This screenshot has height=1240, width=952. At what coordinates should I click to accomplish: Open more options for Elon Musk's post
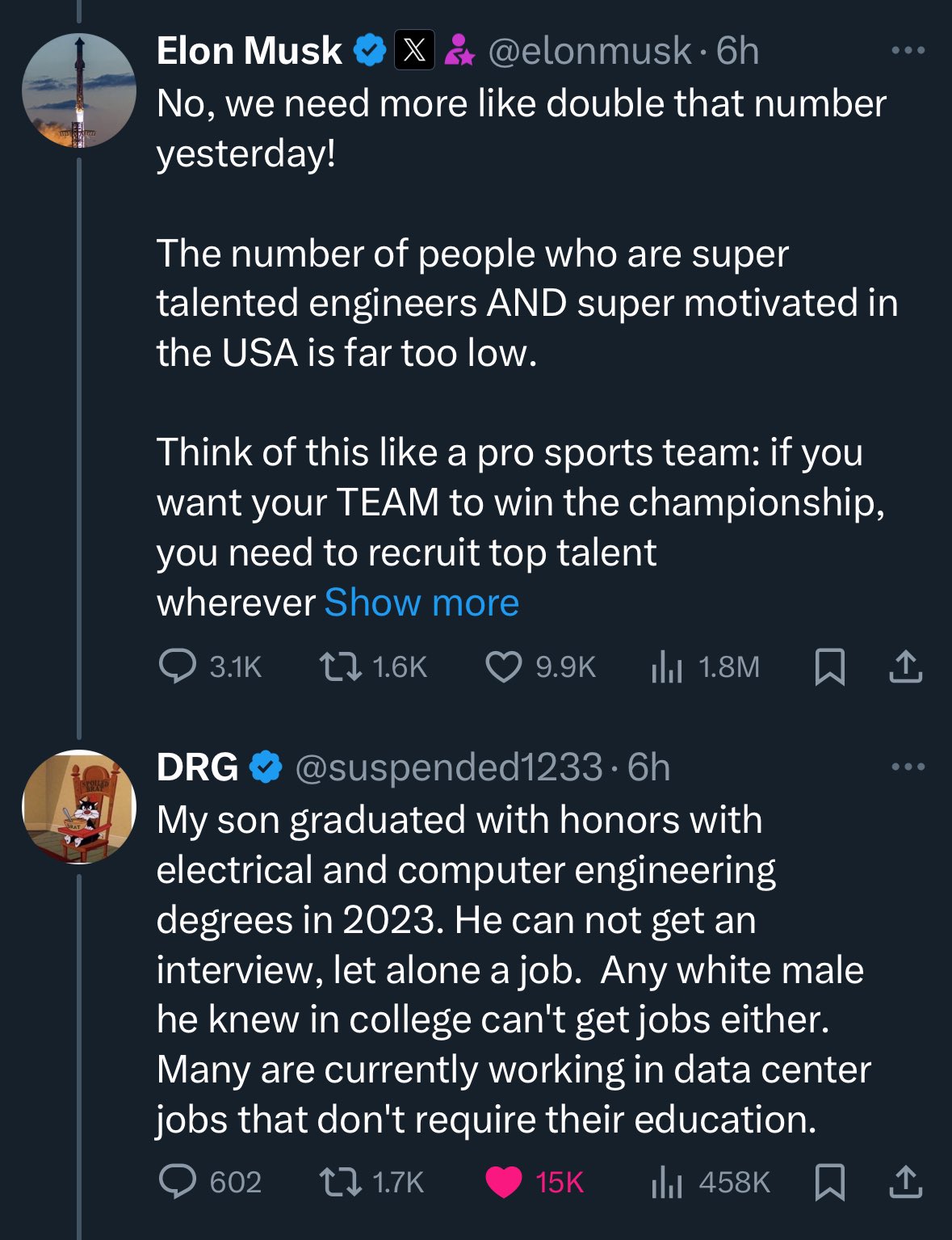[x=908, y=50]
